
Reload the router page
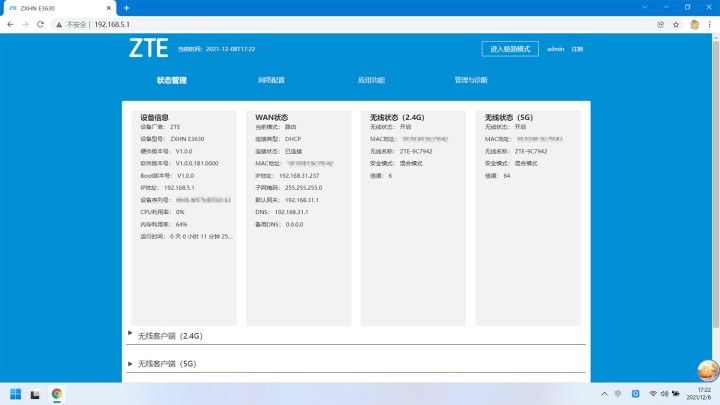[40, 24]
